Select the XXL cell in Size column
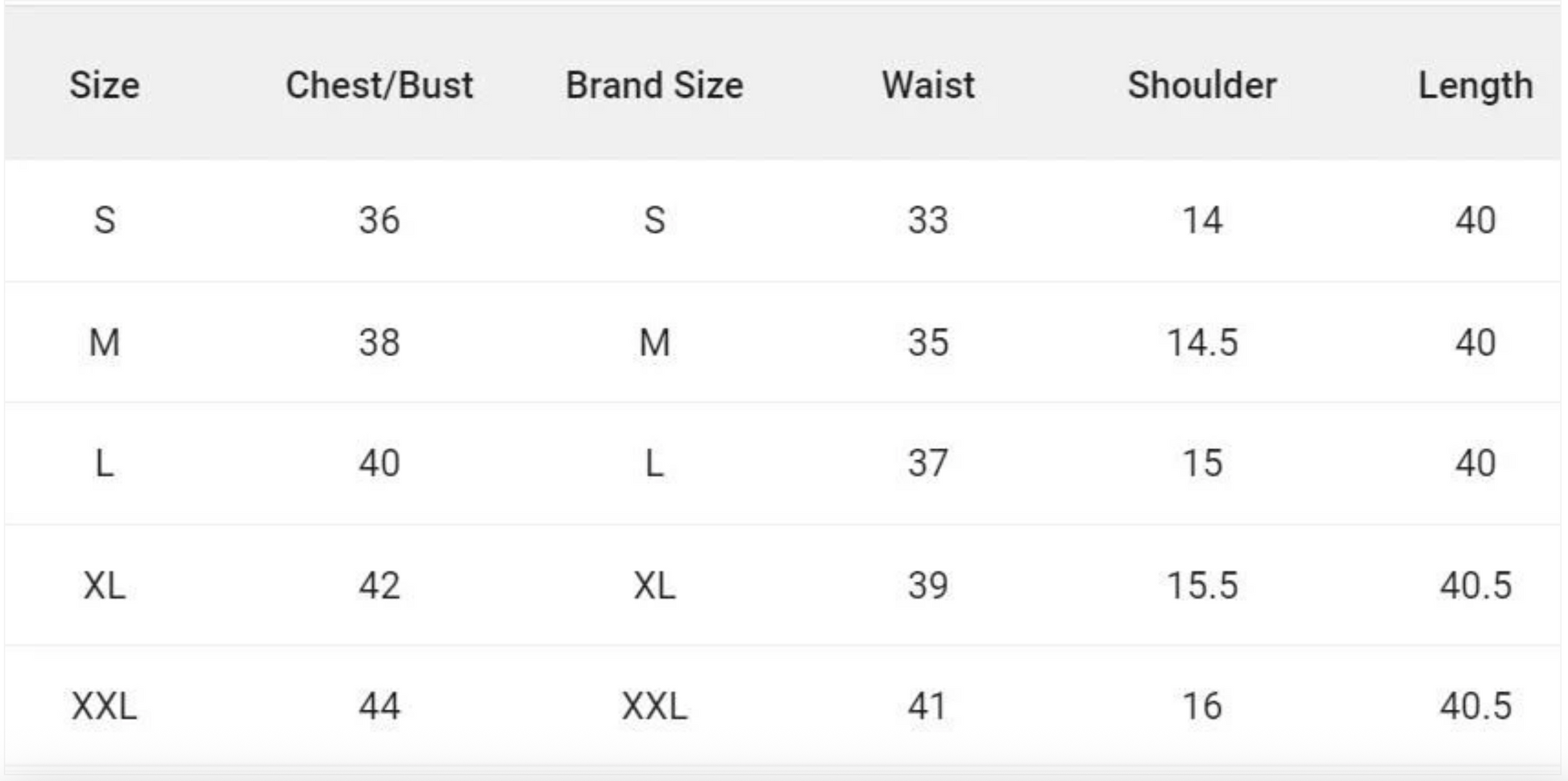Viewport: 1568px width, 781px height. coord(104,707)
